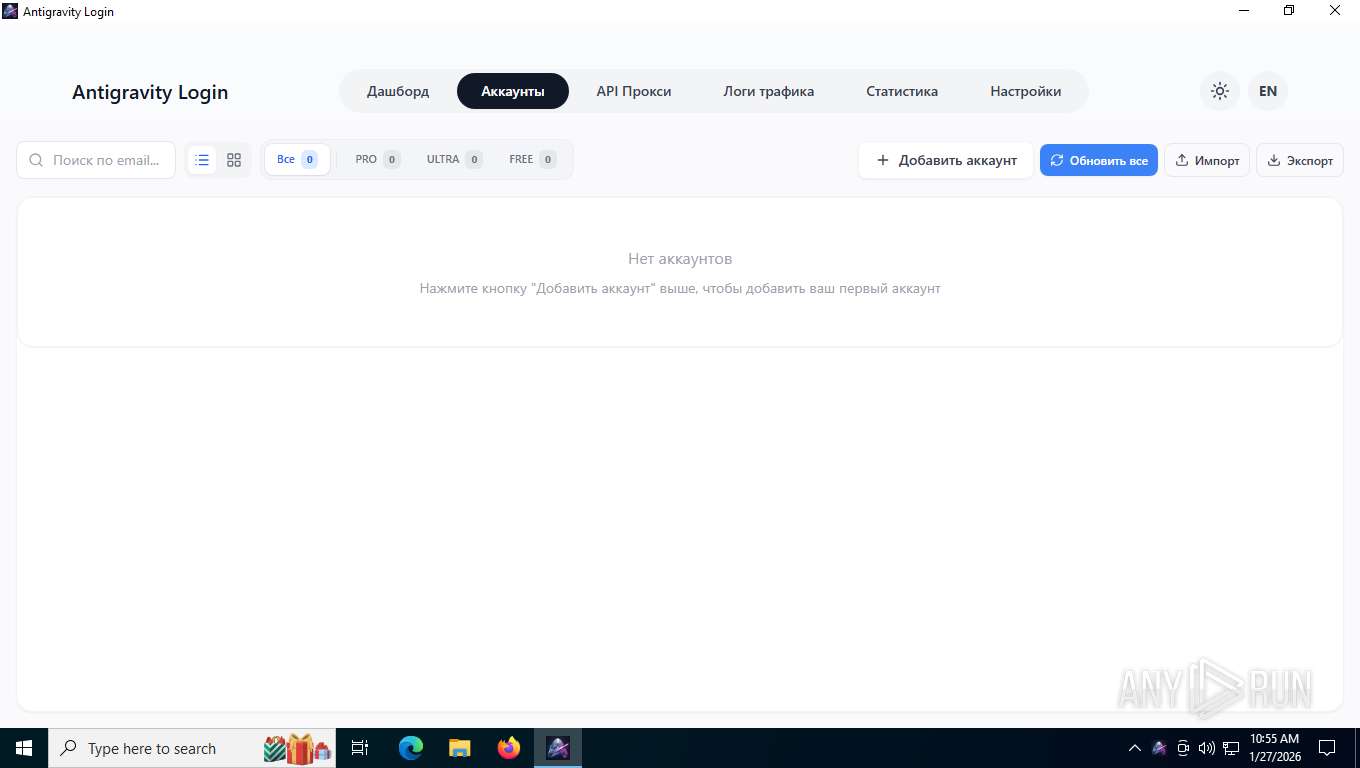1360x768 pixels.
Task: Change language with EN button
Action: pyautogui.click(x=1267, y=91)
